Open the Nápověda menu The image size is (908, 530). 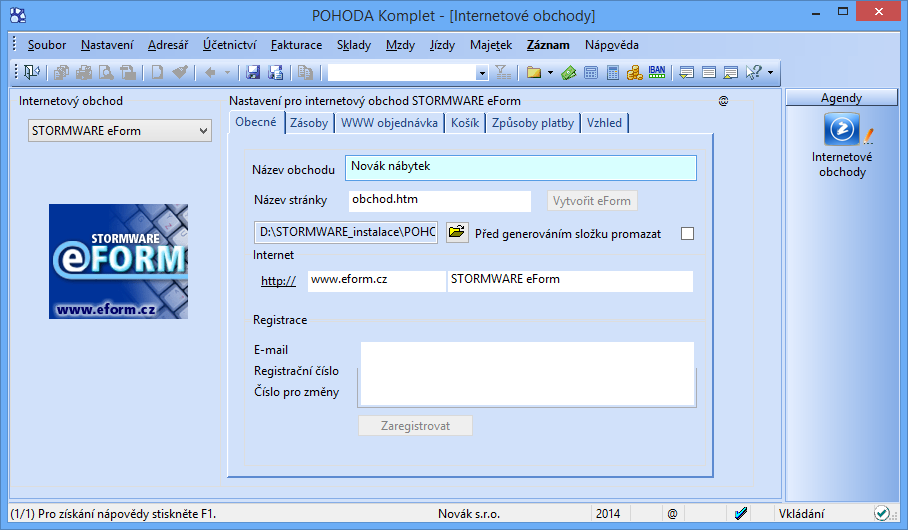612,45
